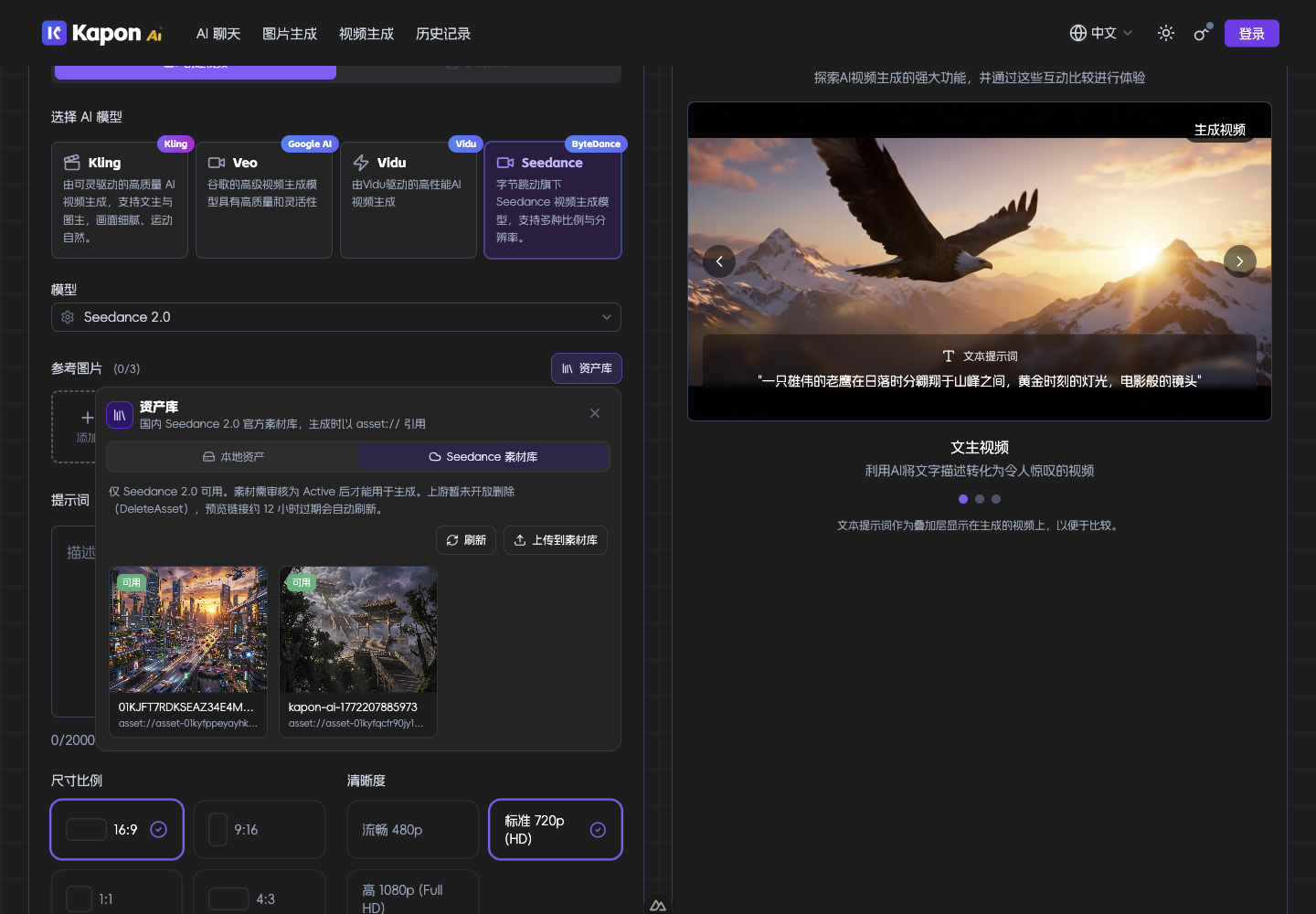Viewport: 1316px width, 914px height.
Task: Toggle the light theme sun icon
Action: pos(1166,33)
